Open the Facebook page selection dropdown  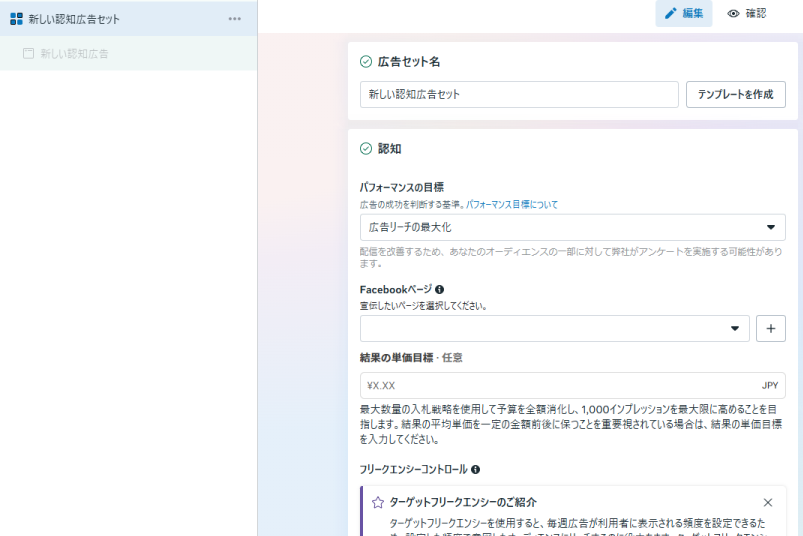[554, 328]
